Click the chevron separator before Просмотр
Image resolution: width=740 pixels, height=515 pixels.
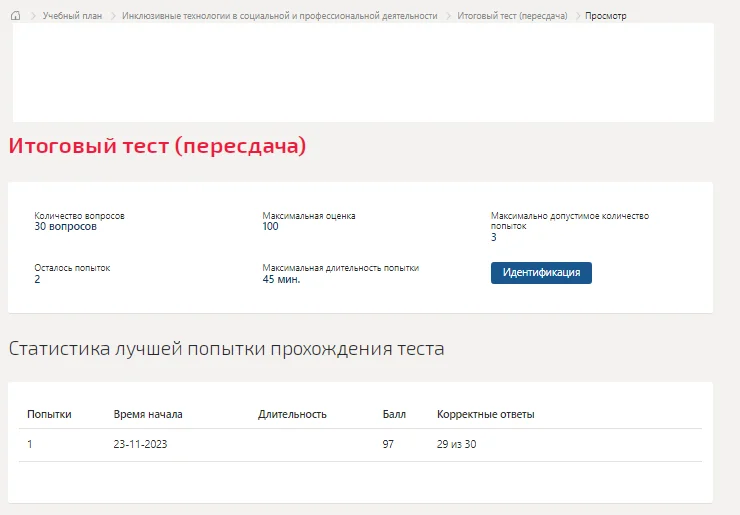(578, 16)
